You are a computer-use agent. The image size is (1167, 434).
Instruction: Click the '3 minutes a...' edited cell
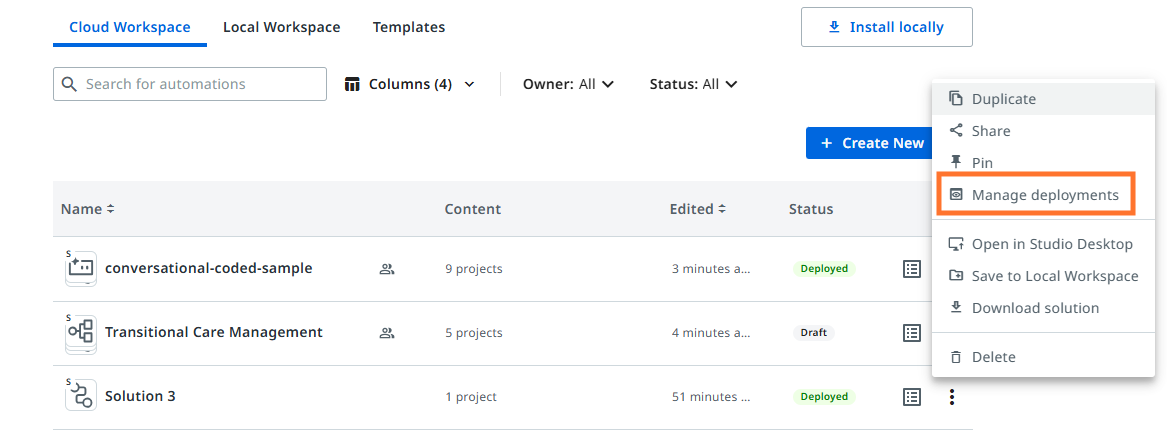pos(712,269)
